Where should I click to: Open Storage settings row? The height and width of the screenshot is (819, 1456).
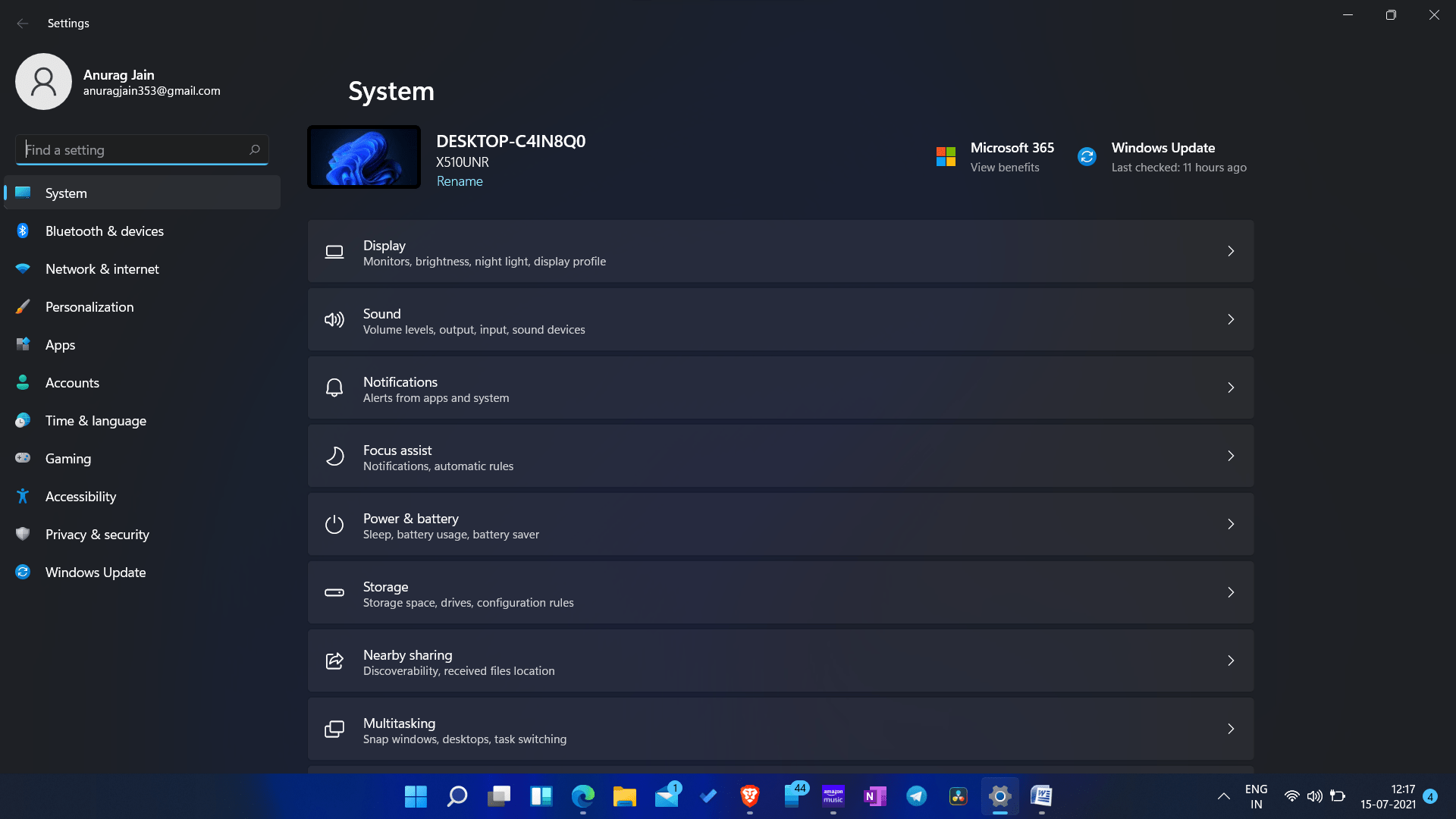point(780,593)
